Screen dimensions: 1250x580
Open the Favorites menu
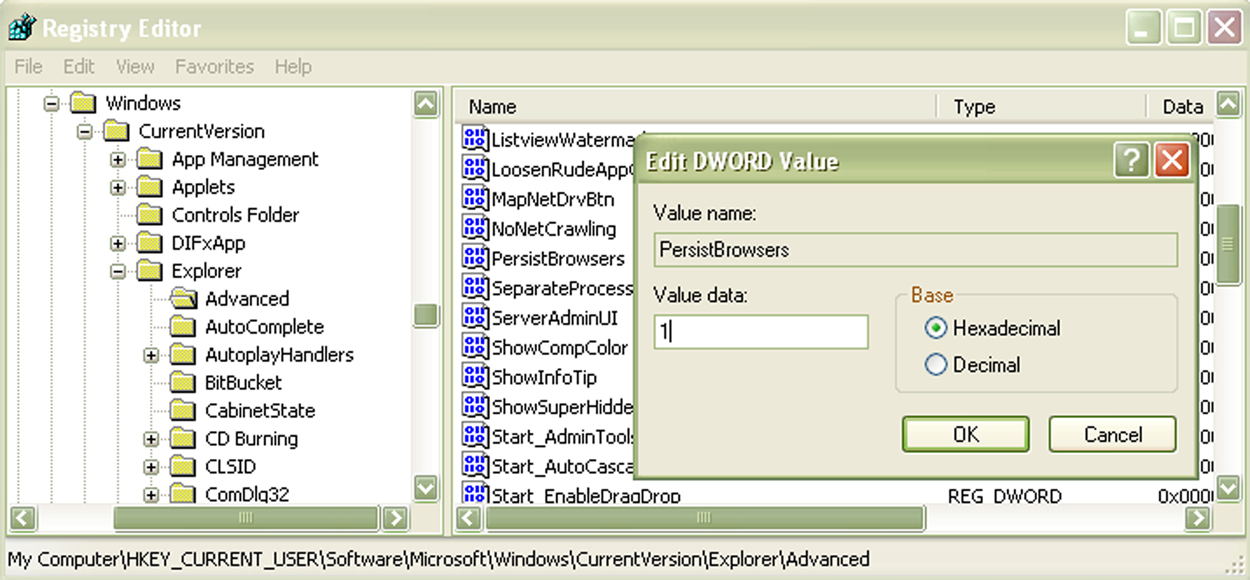[215, 67]
